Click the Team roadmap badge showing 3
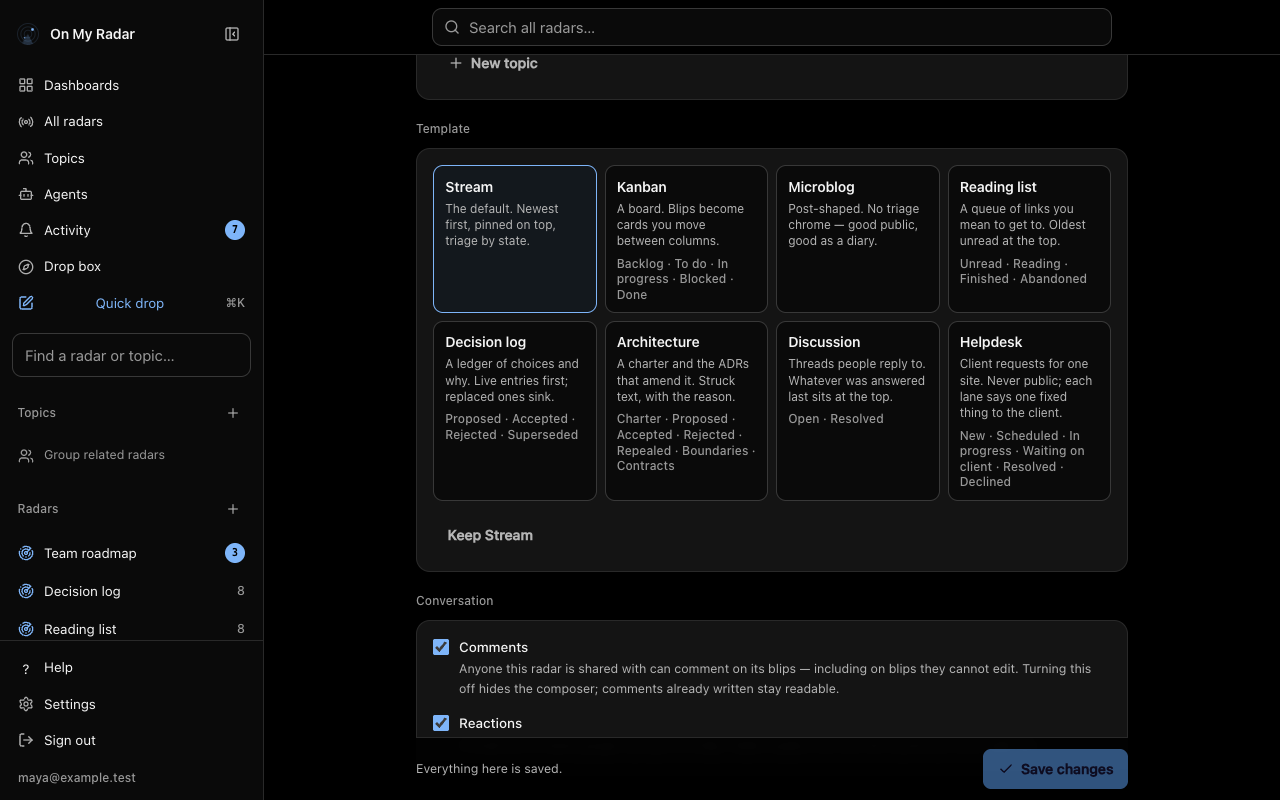 (x=235, y=553)
